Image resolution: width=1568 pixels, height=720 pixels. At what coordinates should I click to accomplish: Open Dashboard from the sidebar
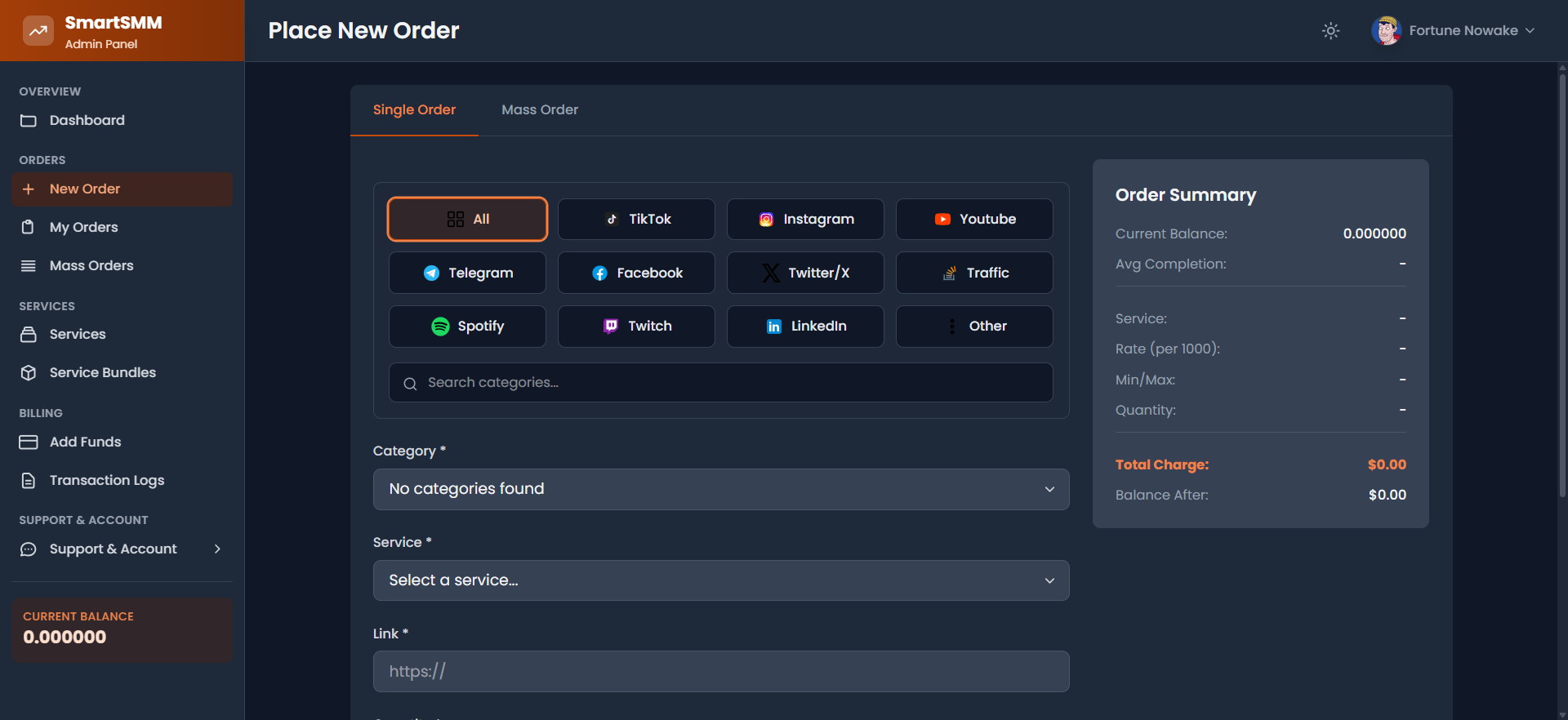pos(122,121)
